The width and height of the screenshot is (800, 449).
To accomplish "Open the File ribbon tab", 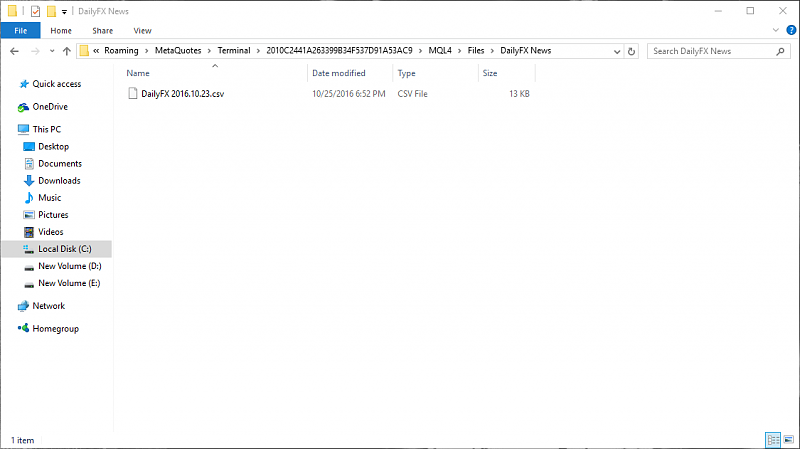I will [x=20, y=31].
